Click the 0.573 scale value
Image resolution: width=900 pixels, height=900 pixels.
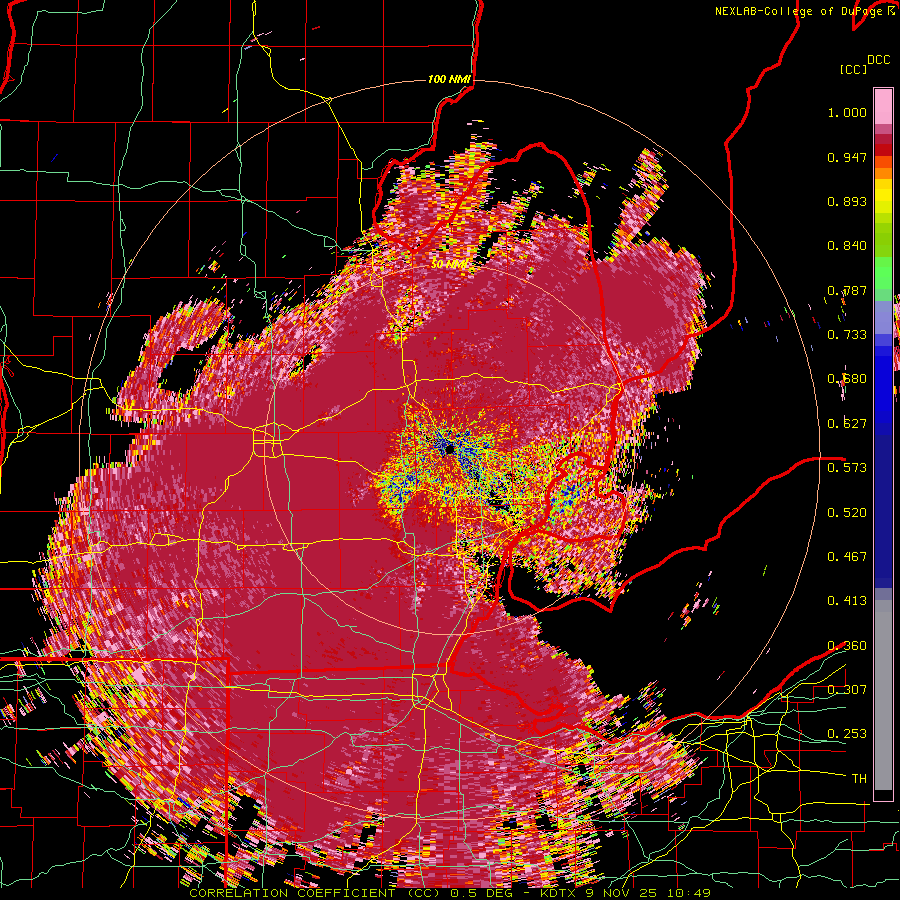pos(847,468)
